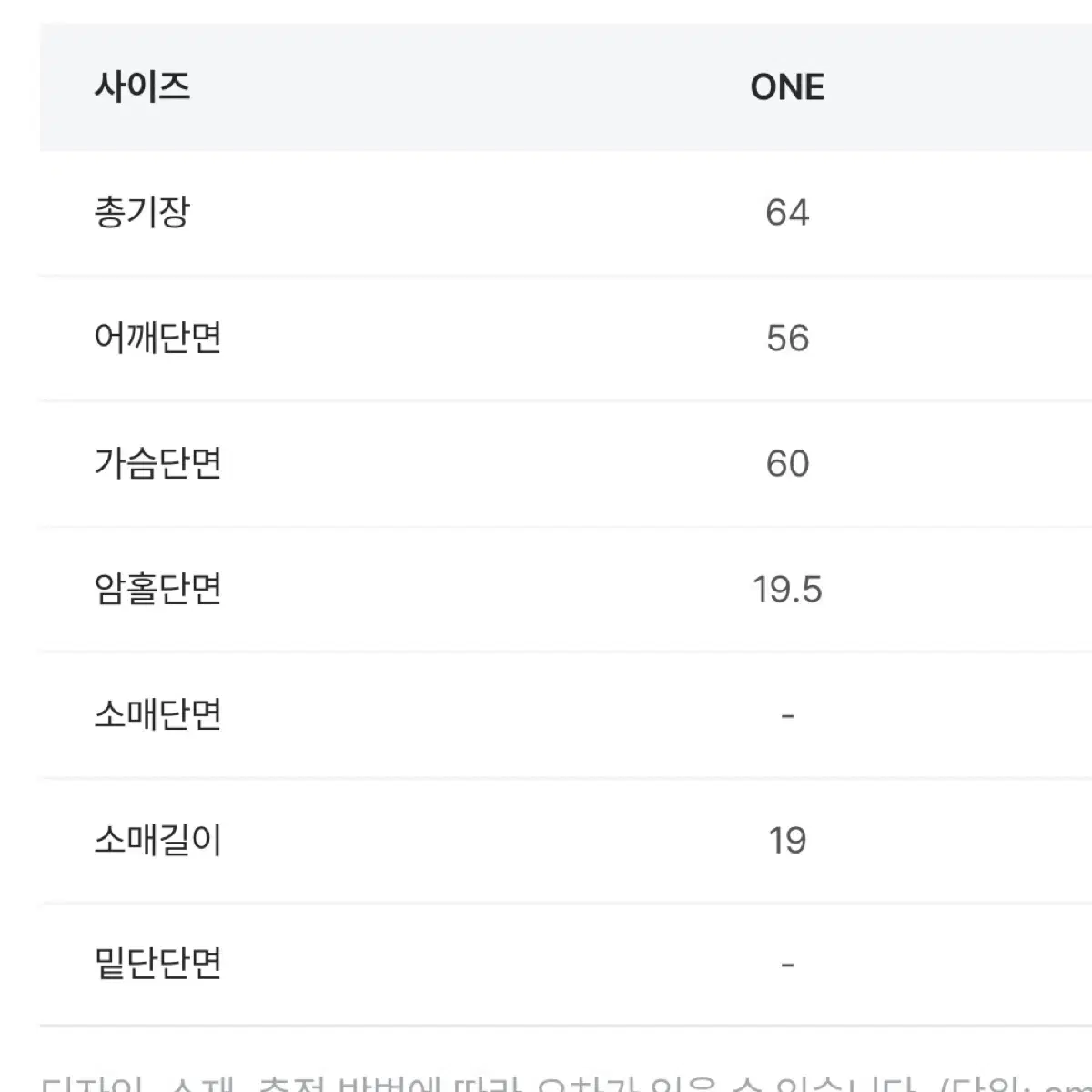Viewport: 1092px width, 1092px height.
Task: Select the dash in 소매단면 row
Action: [787, 716]
